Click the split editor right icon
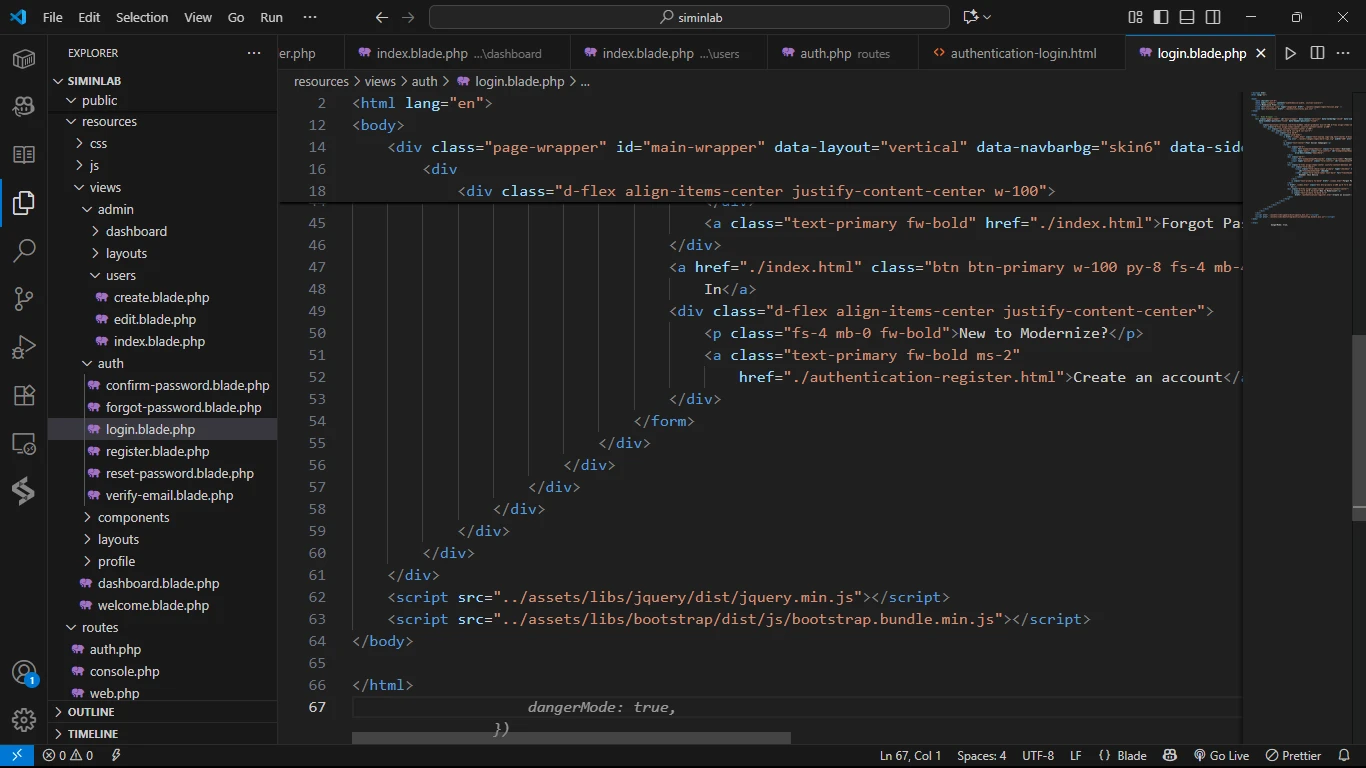The image size is (1366, 768). [x=1317, y=53]
